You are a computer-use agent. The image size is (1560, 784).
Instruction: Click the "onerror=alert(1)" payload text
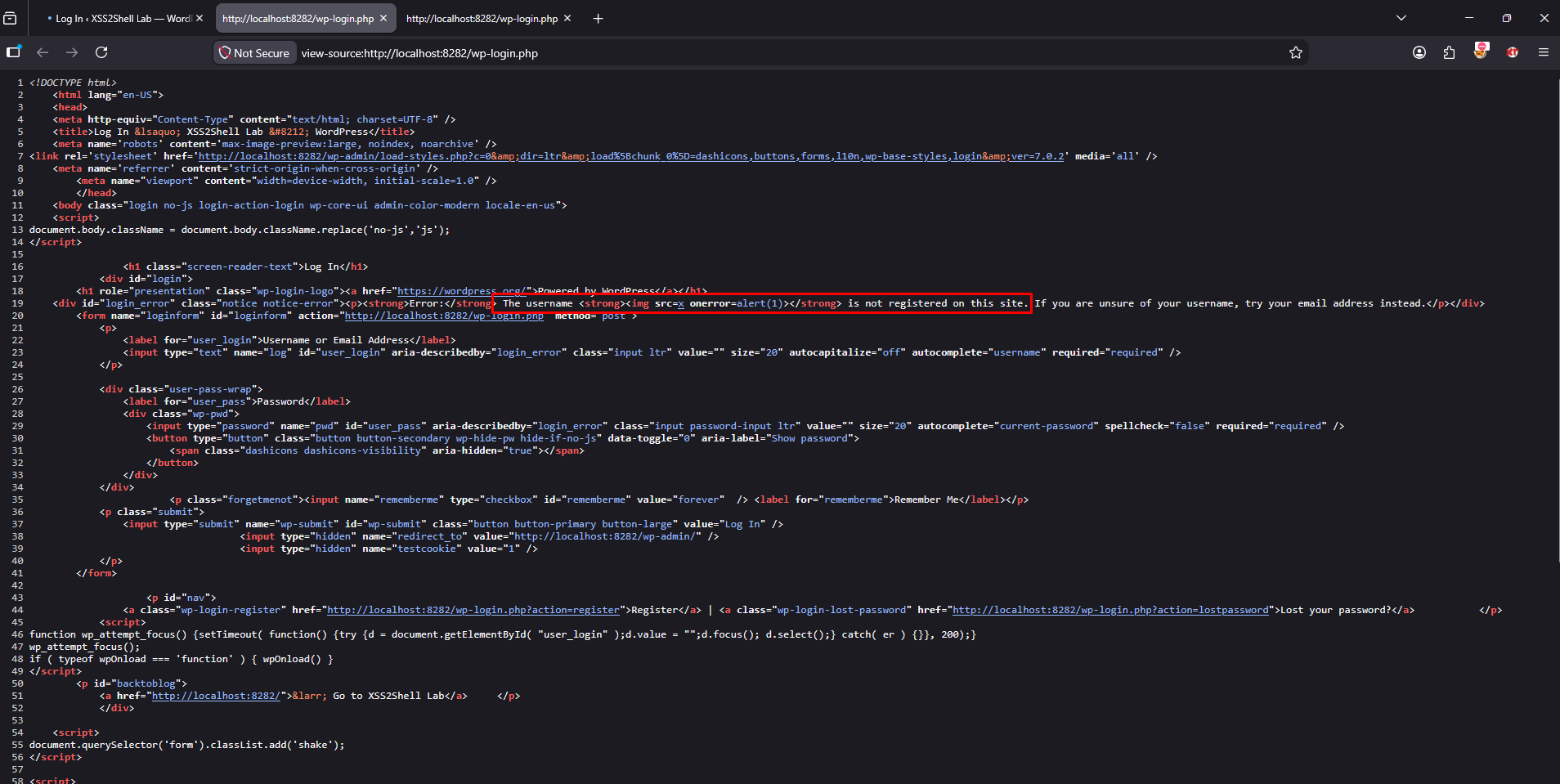point(736,303)
